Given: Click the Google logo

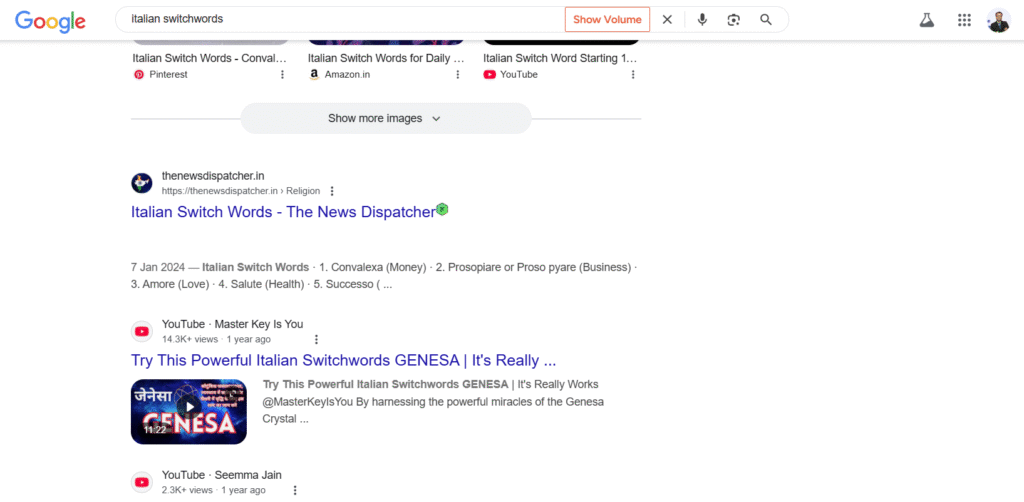Looking at the screenshot, I should (50, 21).
